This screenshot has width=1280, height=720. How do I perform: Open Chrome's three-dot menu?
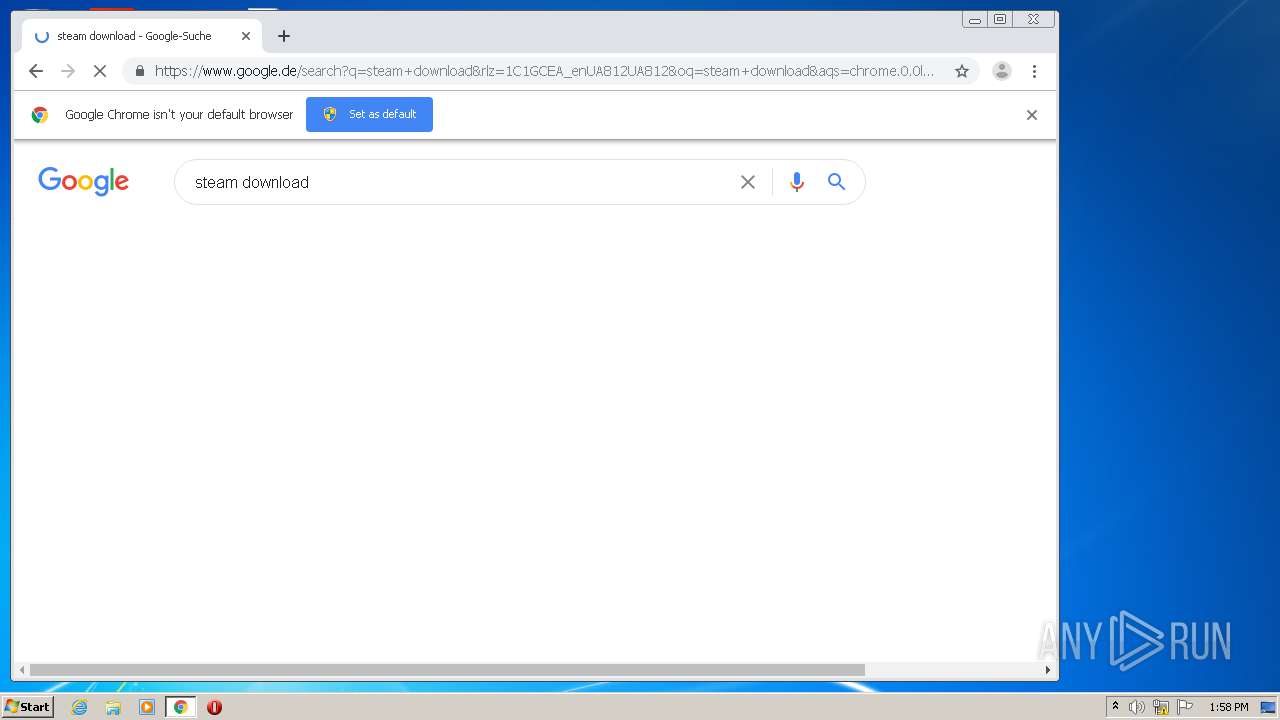tap(1034, 71)
